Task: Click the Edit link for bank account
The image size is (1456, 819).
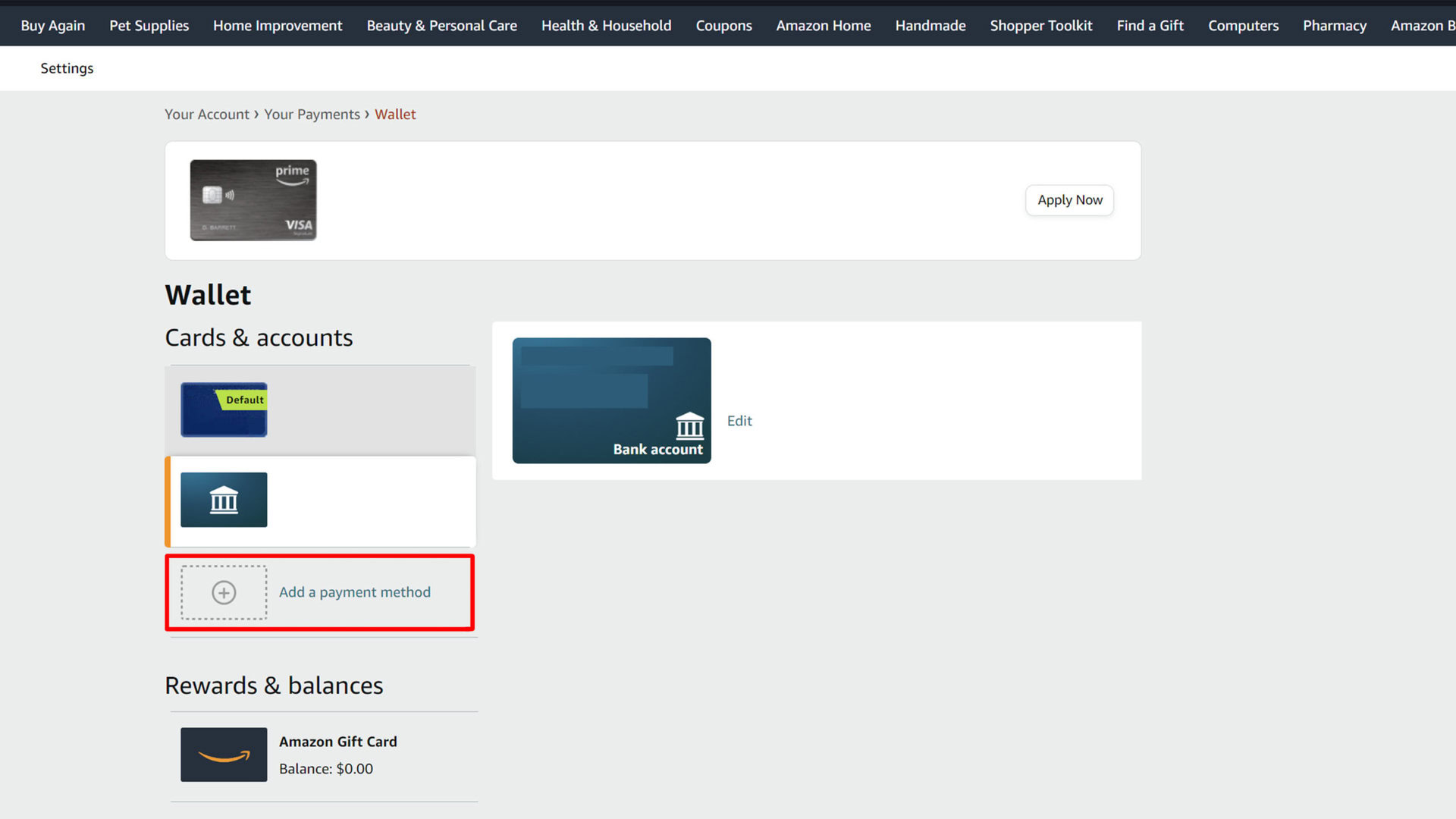Action: point(739,421)
